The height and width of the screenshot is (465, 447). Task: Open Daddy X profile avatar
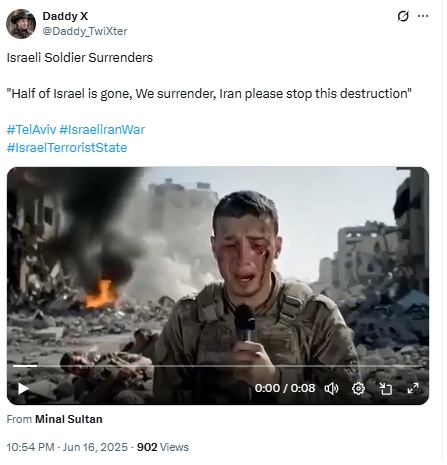(x=21, y=24)
